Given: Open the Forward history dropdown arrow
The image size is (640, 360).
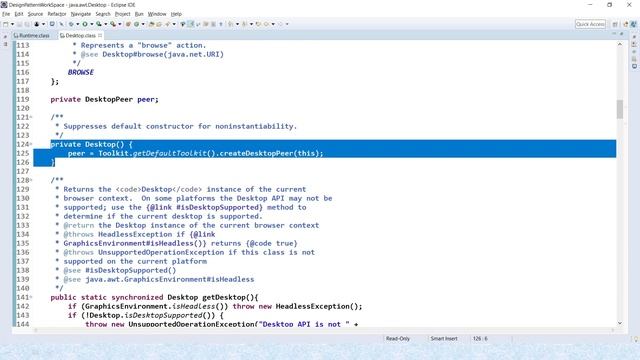Looking at the screenshot, I should point(287,24).
